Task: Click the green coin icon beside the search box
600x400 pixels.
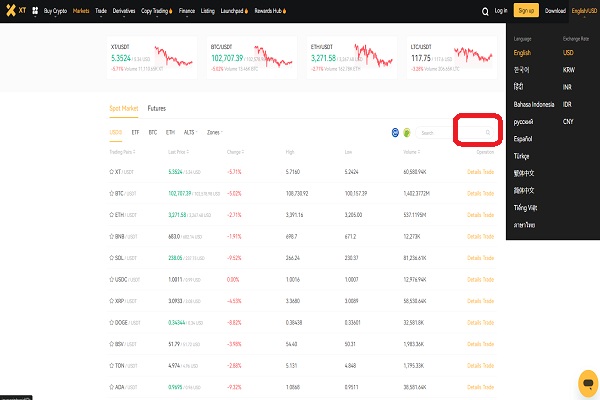Action: 407,132
